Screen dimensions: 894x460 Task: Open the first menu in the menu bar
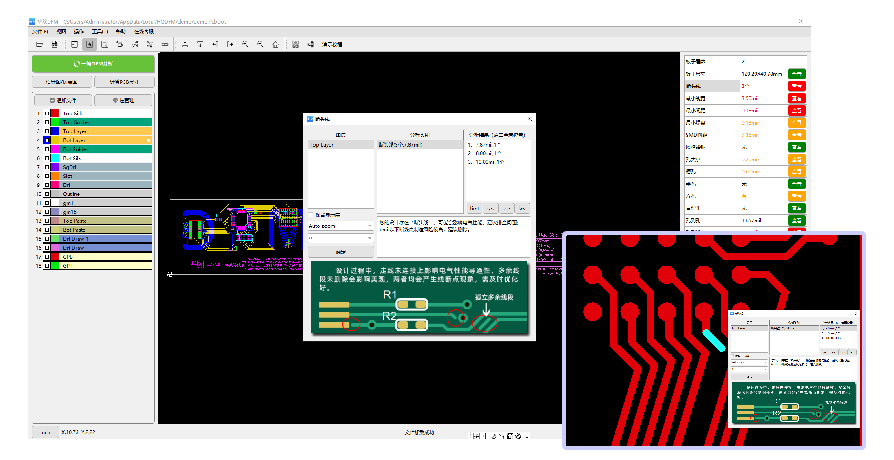[40, 32]
